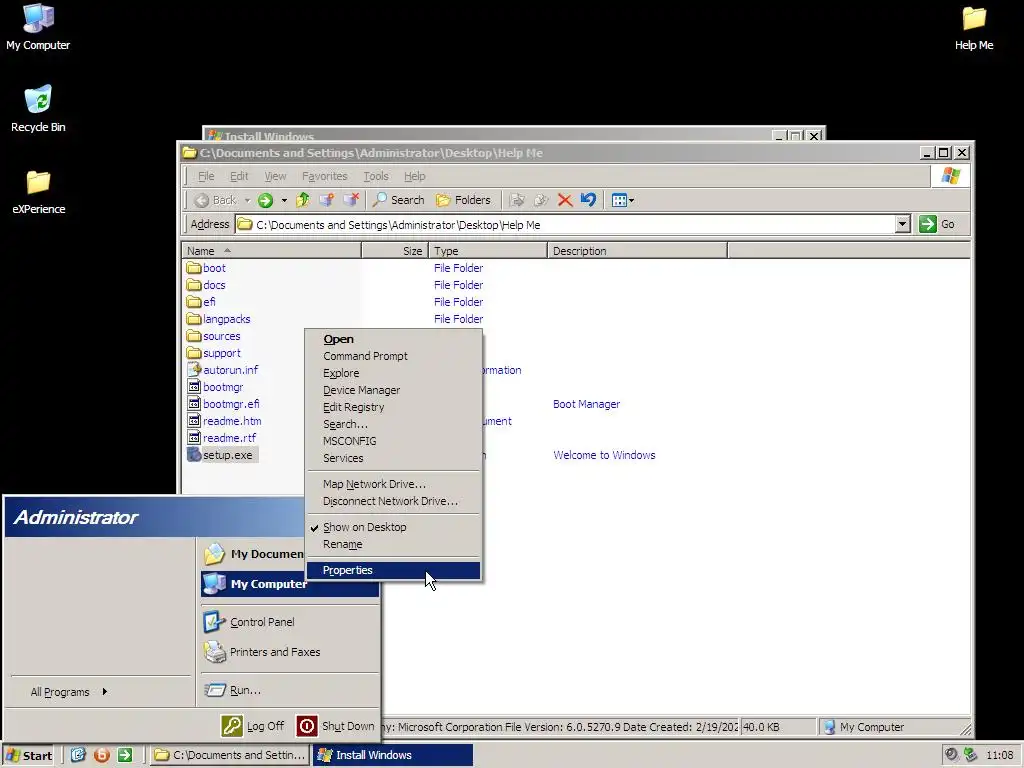Choose Map Network Drive... in context menu
The width and height of the screenshot is (1024, 768).
pyautogui.click(x=393, y=484)
